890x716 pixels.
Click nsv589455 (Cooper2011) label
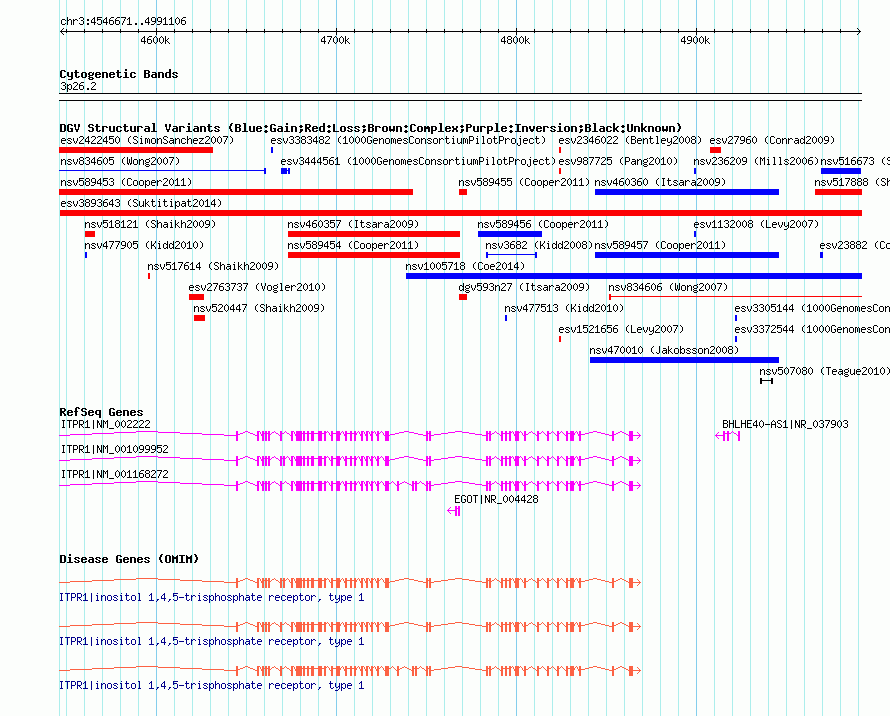point(524,182)
